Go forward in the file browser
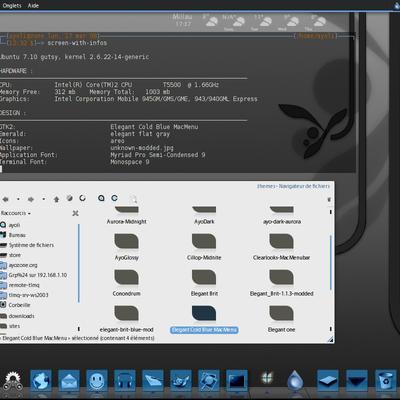400x400 pixels. tap(31, 199)
